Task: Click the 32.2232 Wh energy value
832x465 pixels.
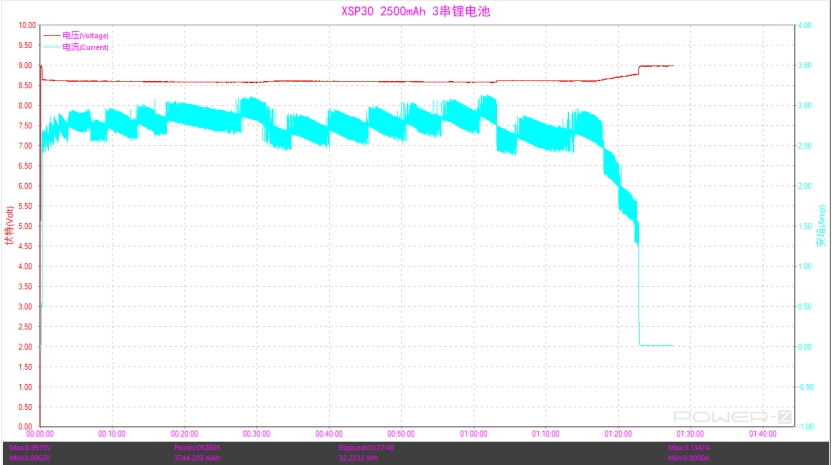Action: point(358,458)
